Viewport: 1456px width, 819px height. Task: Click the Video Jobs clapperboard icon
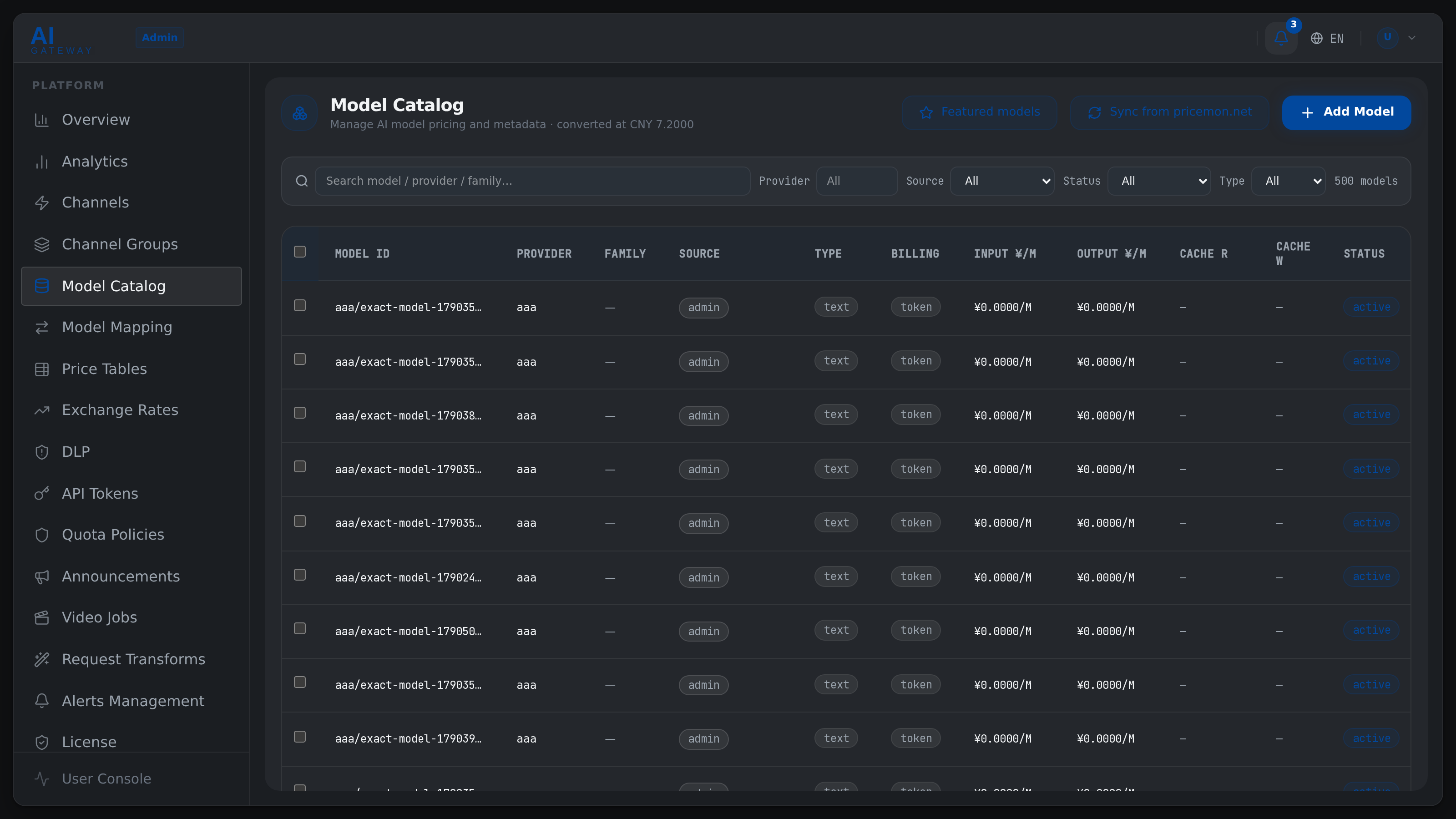(42, 618)
